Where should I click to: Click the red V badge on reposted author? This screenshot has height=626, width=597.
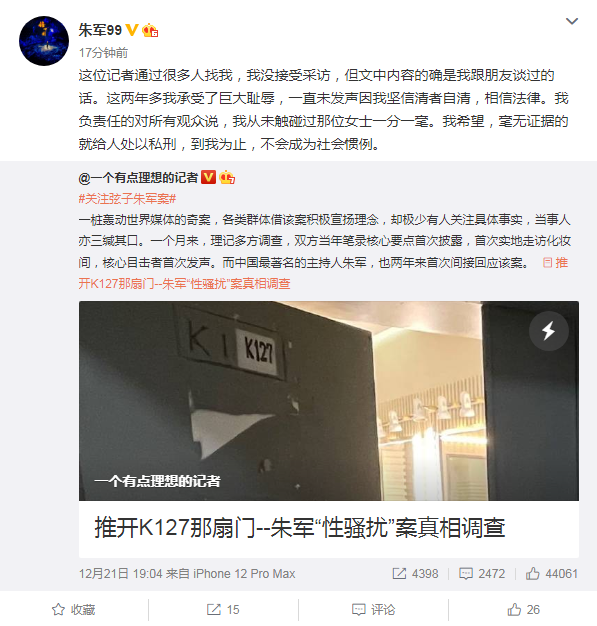click(208, 177)
